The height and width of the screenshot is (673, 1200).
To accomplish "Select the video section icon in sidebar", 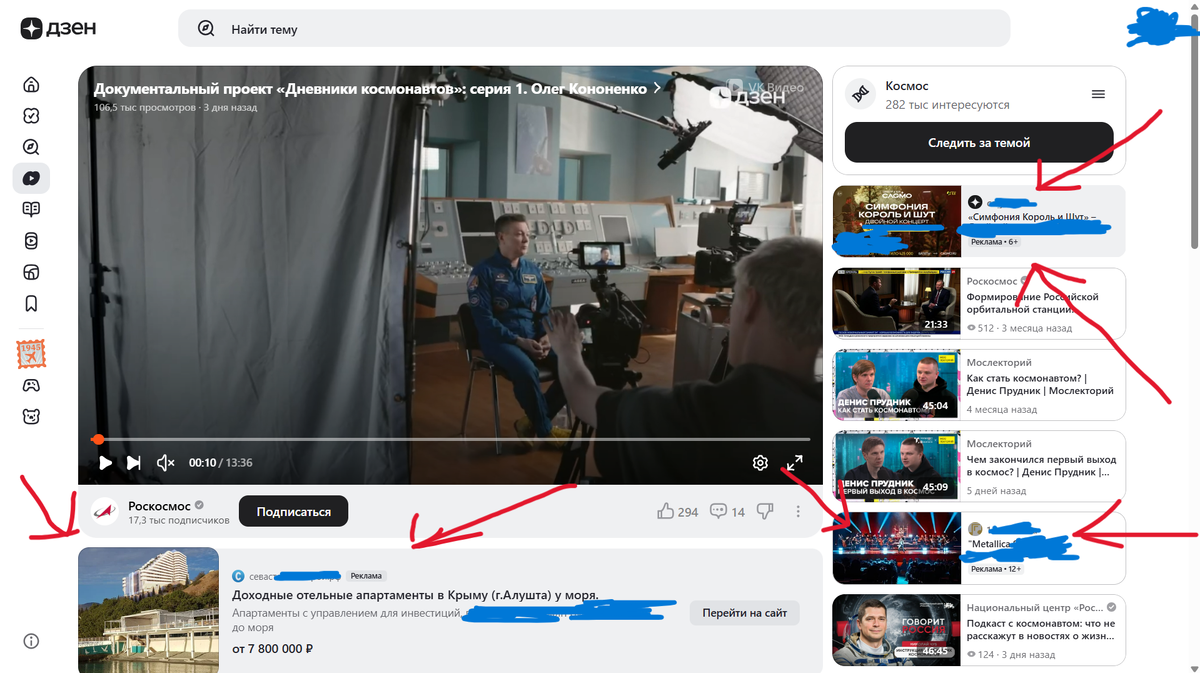I will [31, 178].
